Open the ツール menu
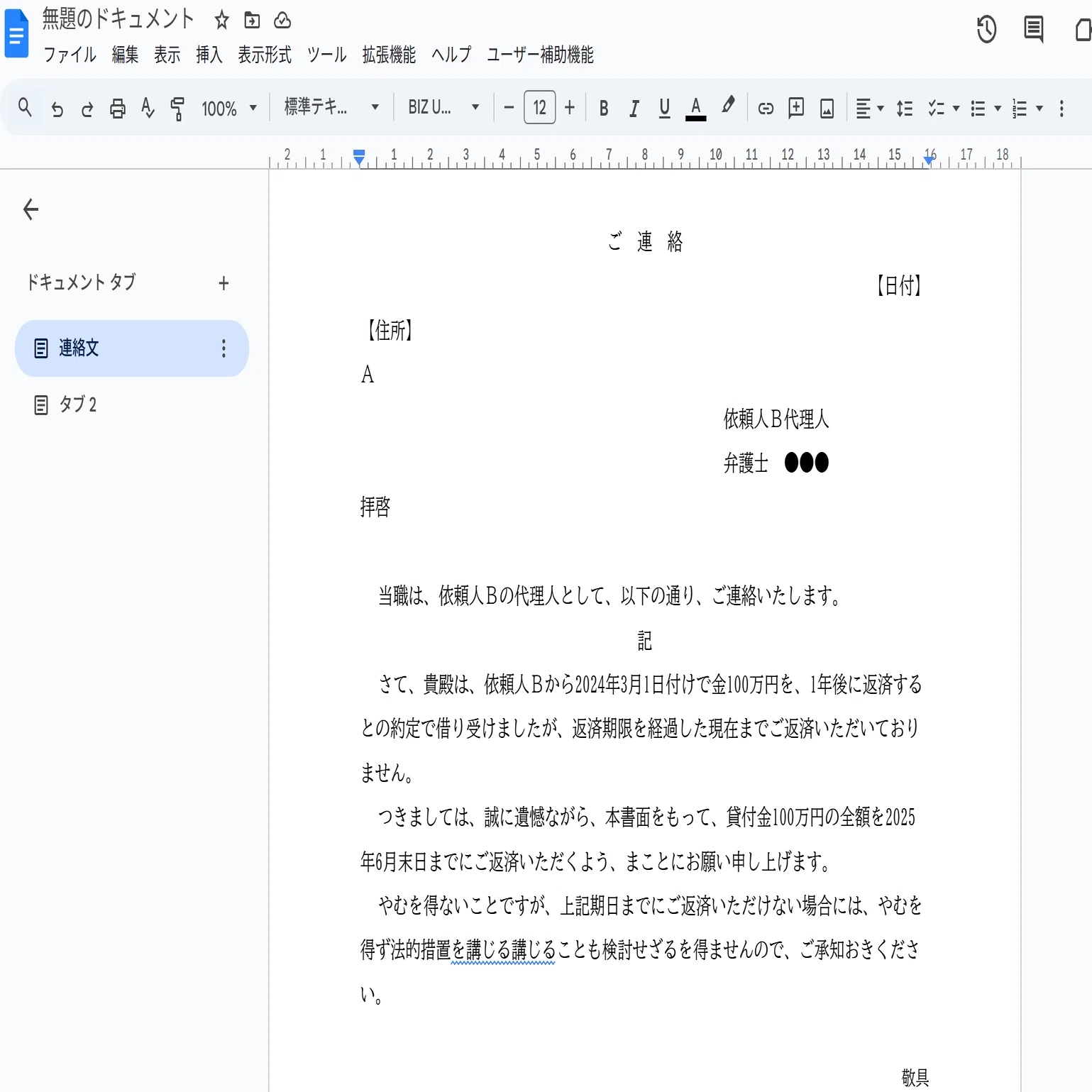The image size is (1092, 1092). (326, 55)
